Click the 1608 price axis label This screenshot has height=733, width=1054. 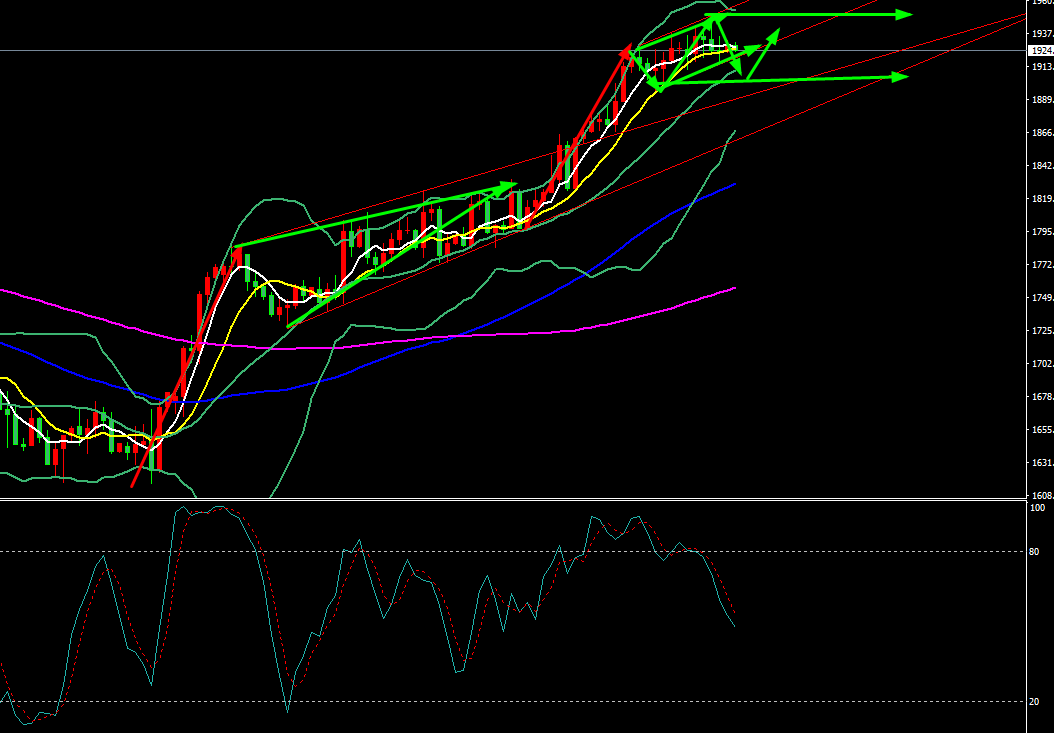pos(1041,496)
